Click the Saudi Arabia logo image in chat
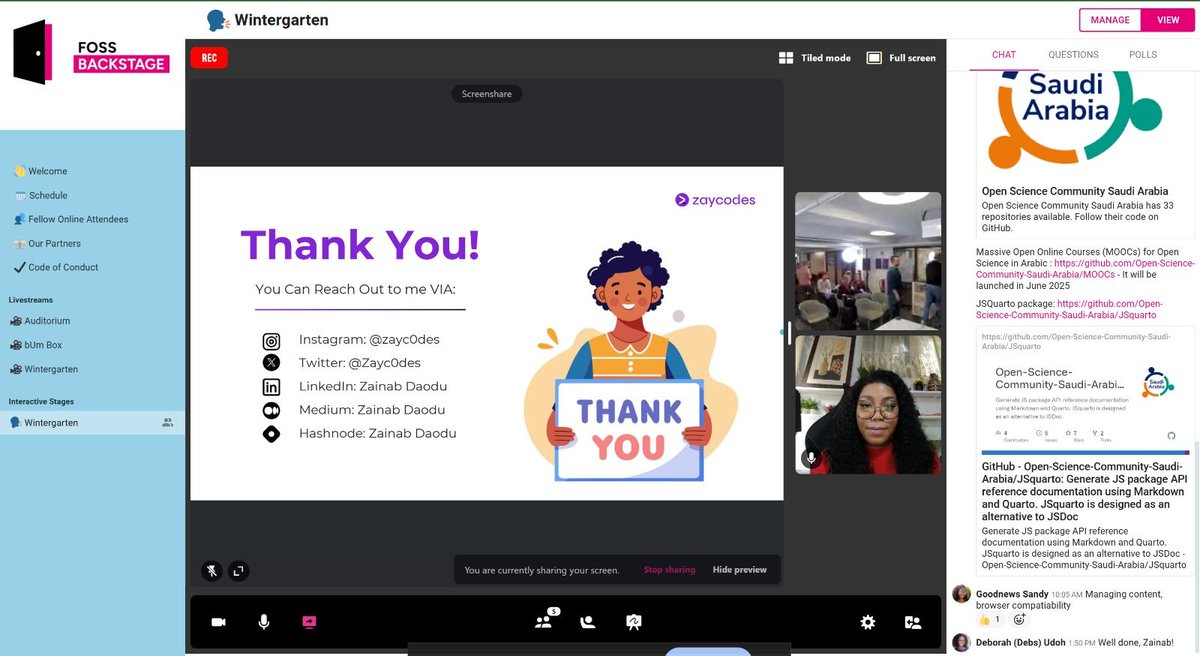This screenshot has width=1200, height=656. pos(1075,118)
